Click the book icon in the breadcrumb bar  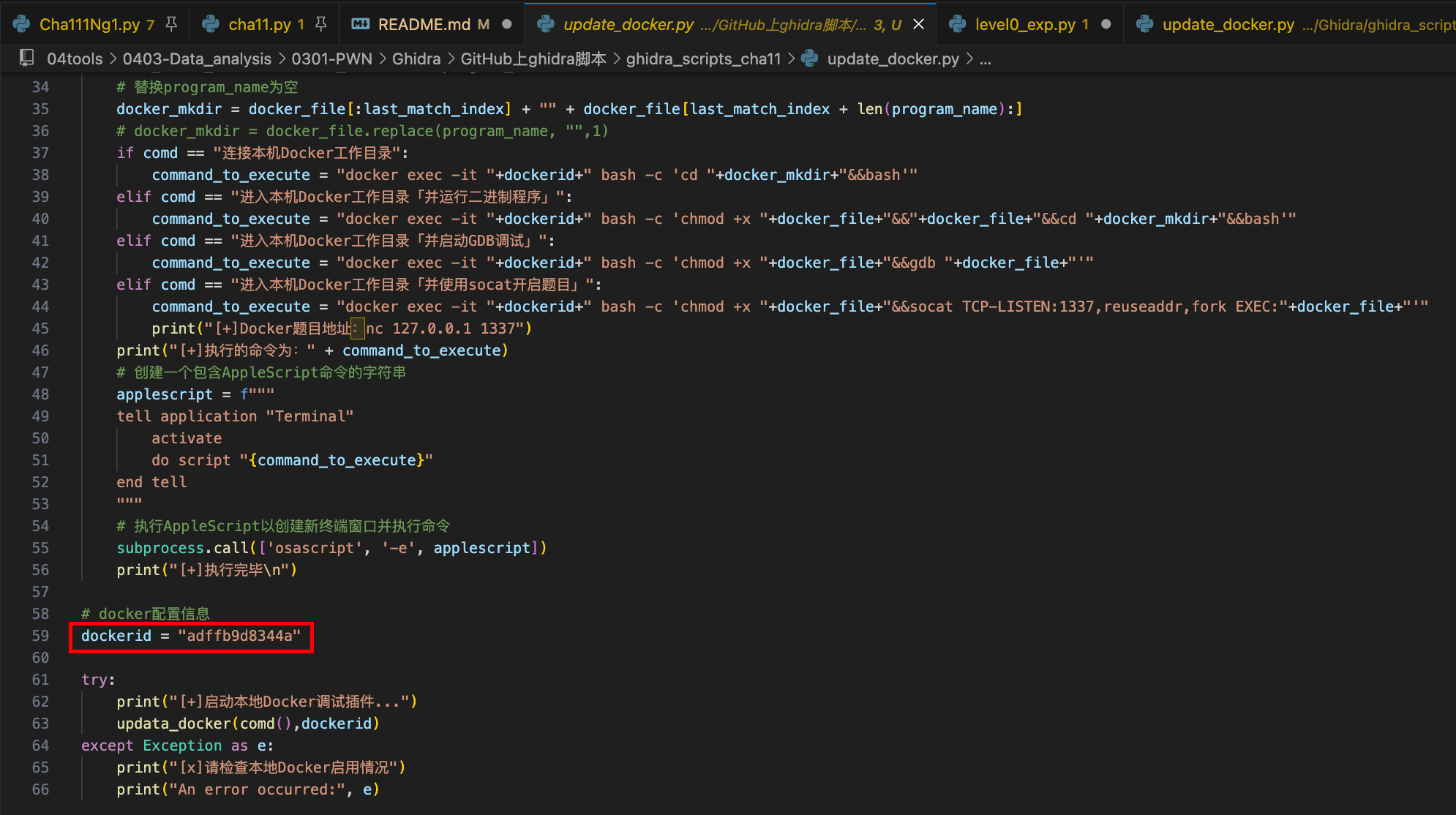(x=26, y=59)
